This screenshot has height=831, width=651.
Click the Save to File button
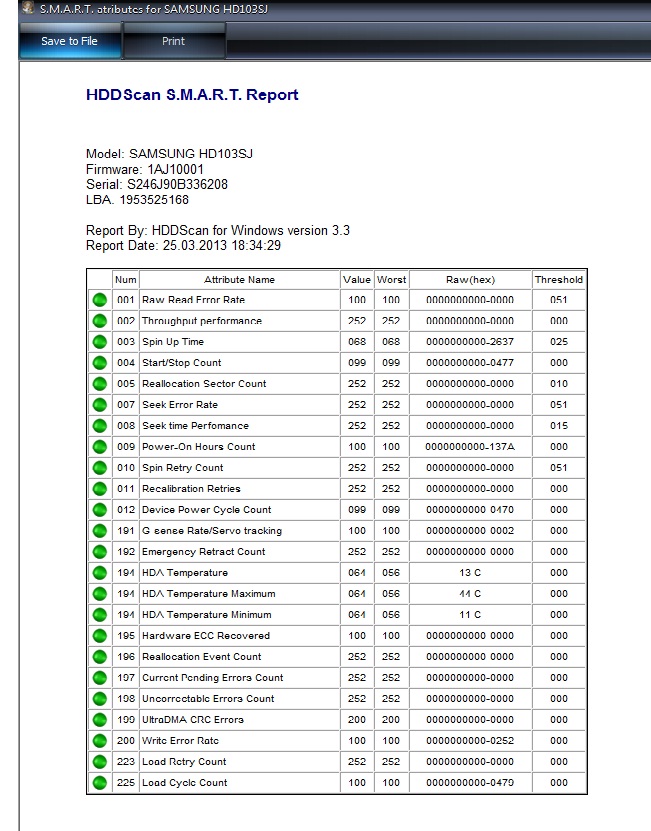coord(69,41)
